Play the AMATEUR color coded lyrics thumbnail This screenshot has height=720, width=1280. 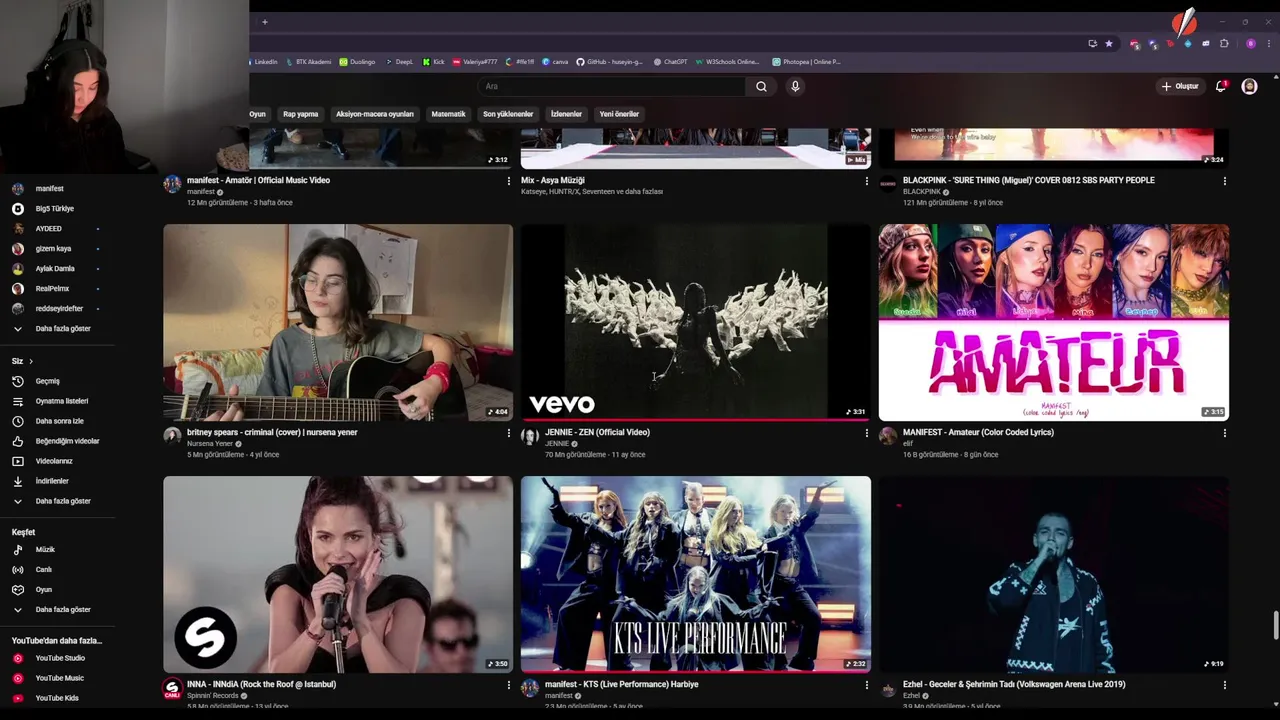point(1053,322)
